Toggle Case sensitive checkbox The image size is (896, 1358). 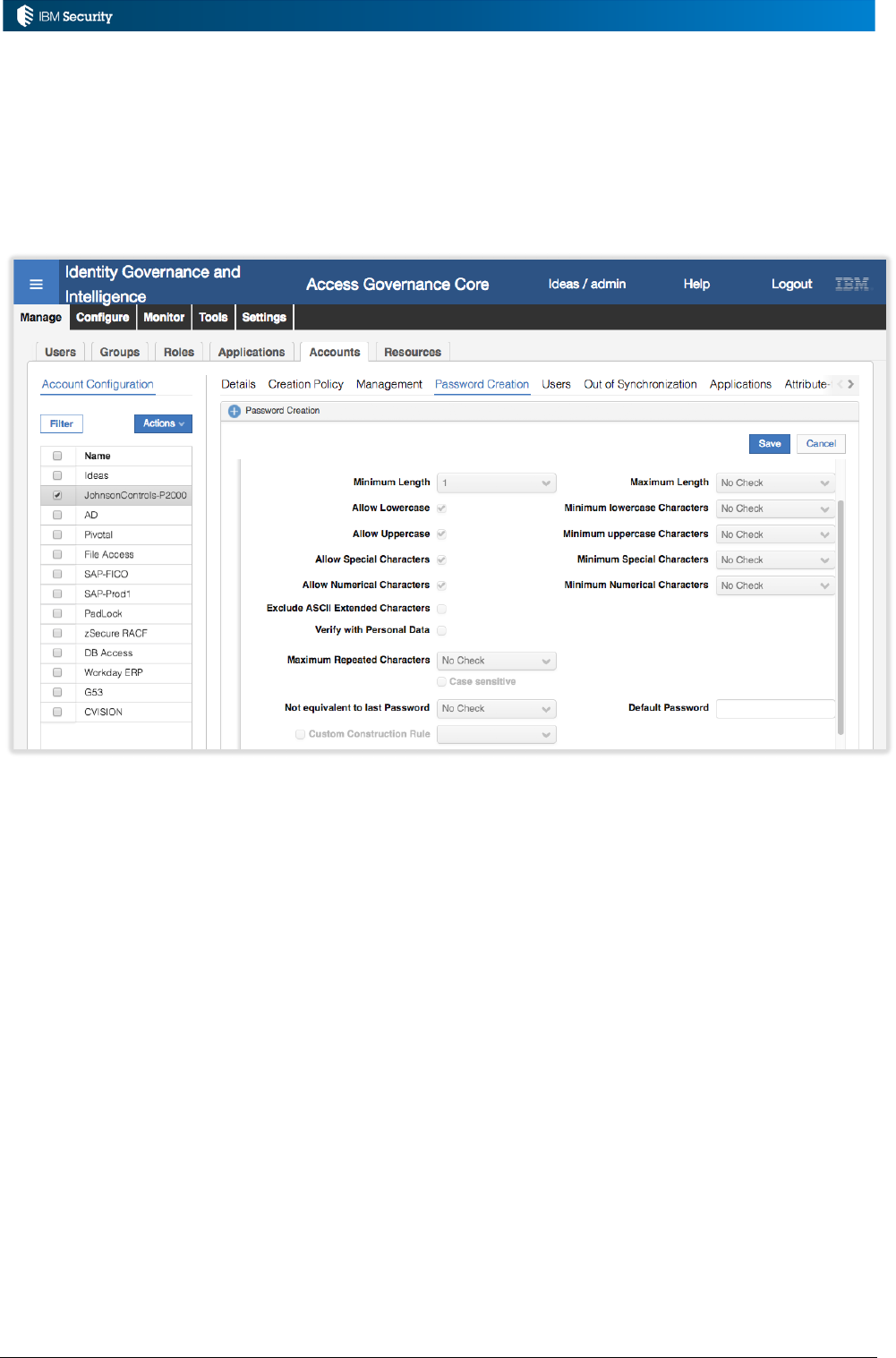tap(441, 682)
